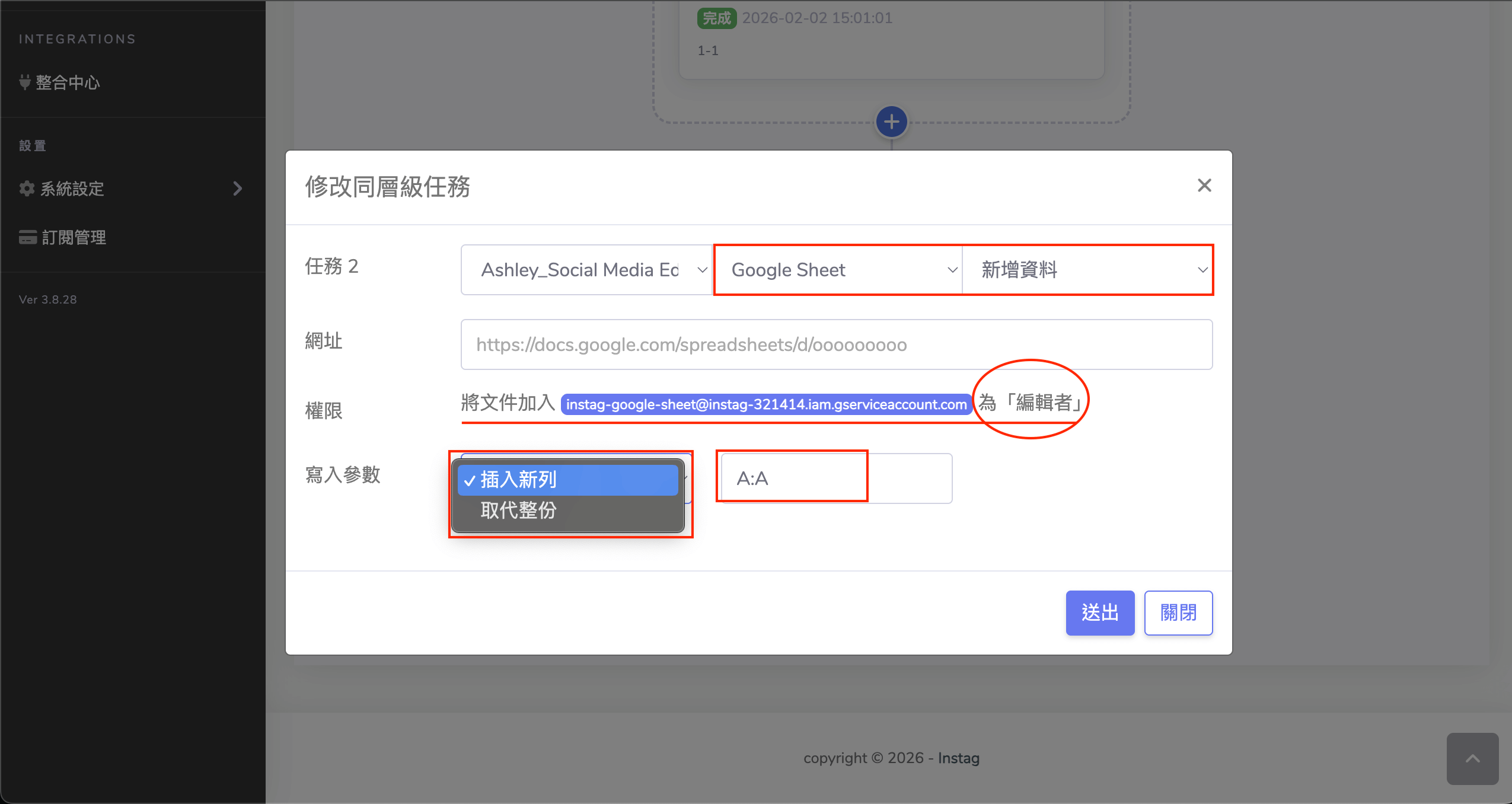Click the A:A range input field
The height and width of the screenshot is (804, 1512).
(x=835, y=478)
